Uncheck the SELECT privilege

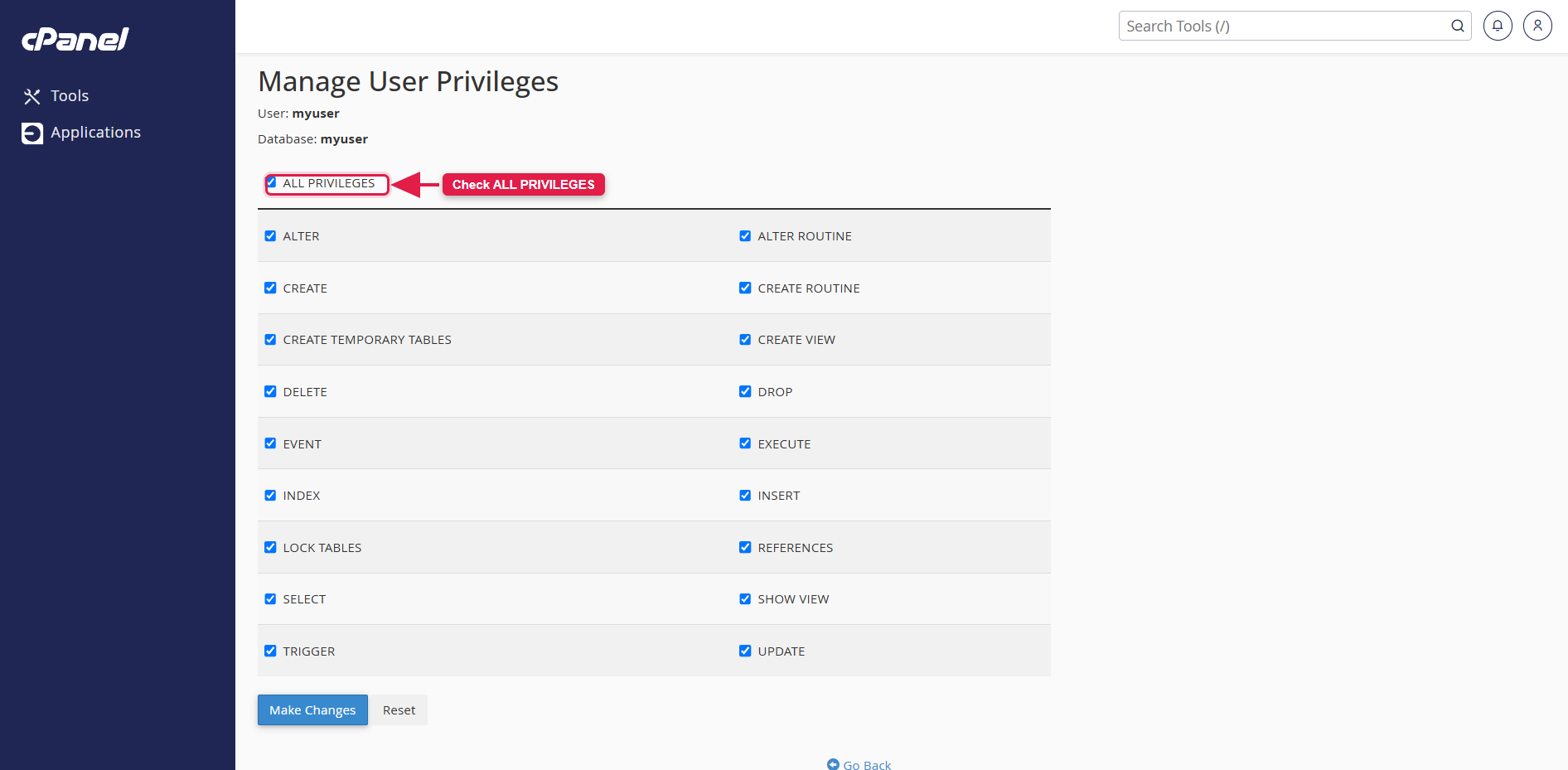pos(270,599)
